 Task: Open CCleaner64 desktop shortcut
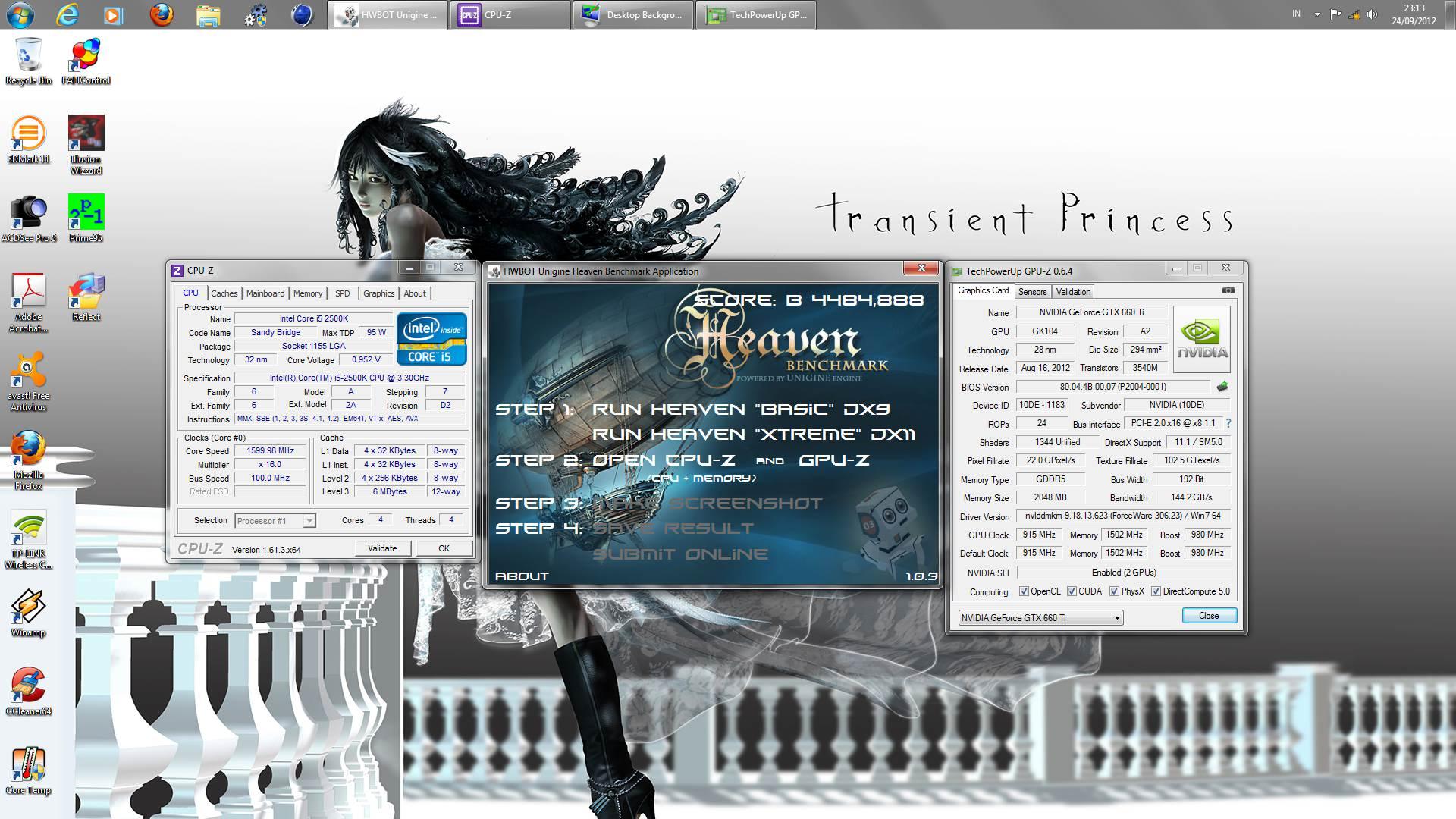point(29,692)
